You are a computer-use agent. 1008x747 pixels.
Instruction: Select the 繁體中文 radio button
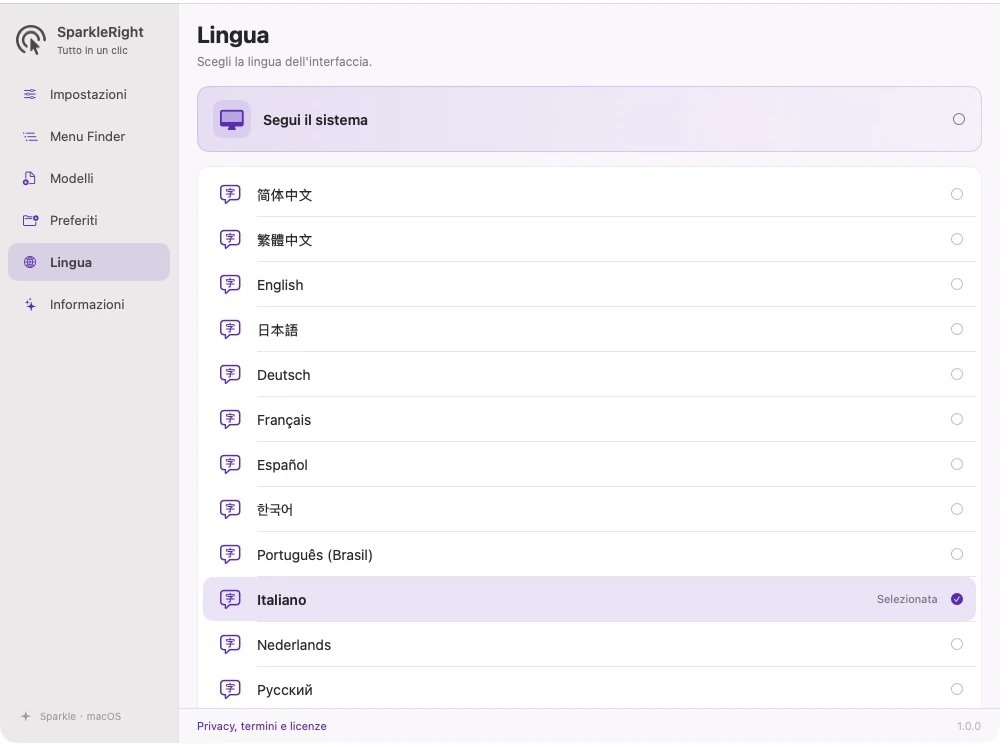click(957, 239)
